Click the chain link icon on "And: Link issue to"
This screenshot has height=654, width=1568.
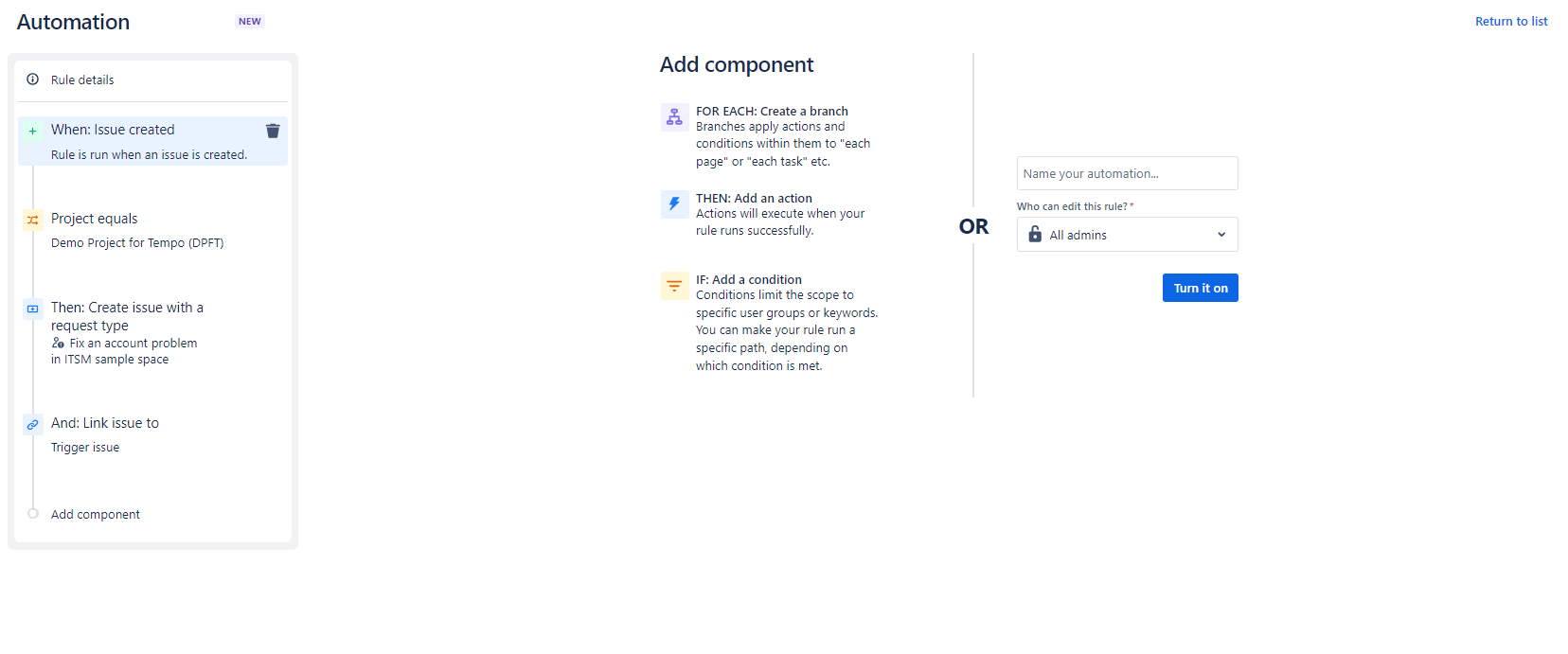pyautogui.click(x=33, y=424)
